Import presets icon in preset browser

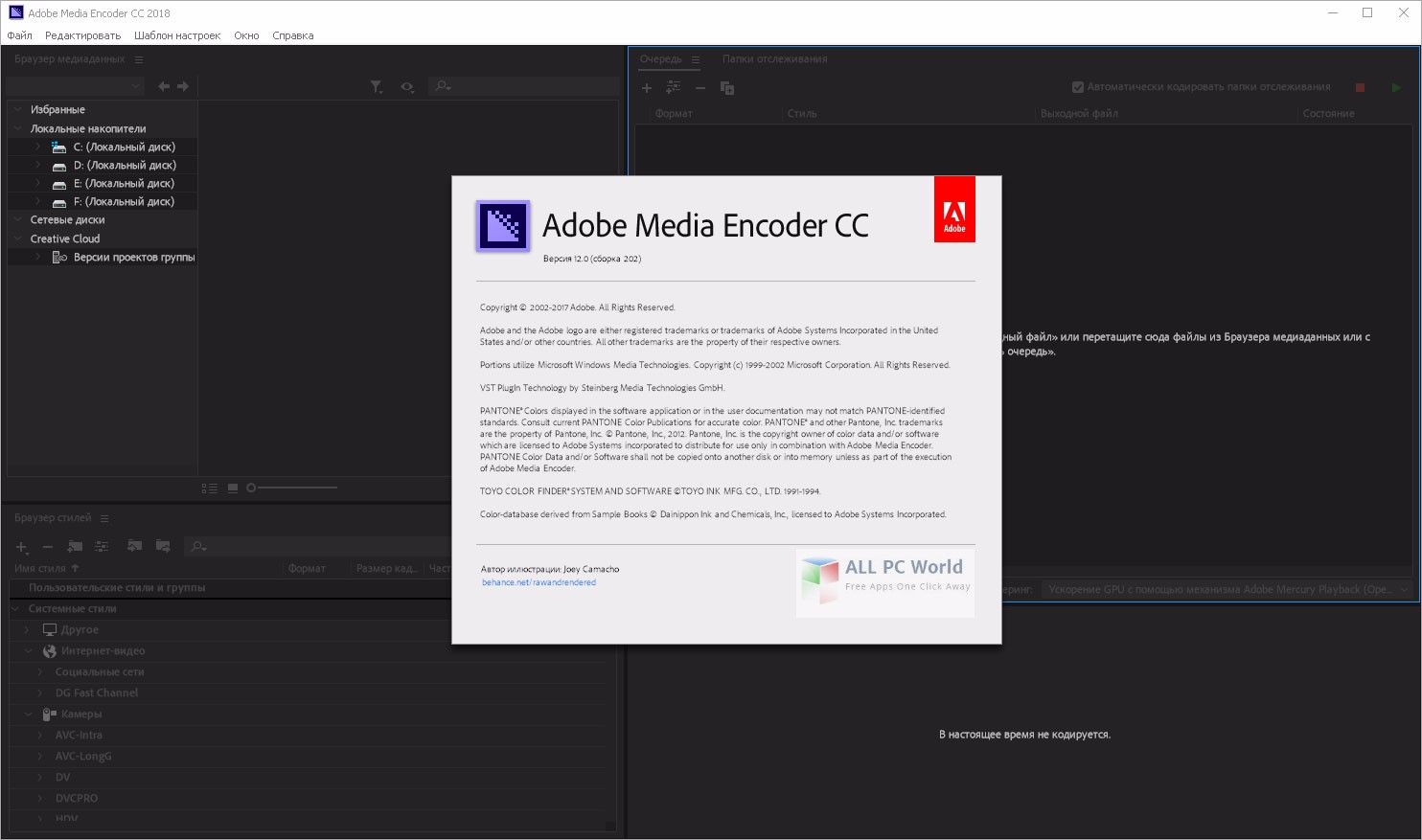[x=135, y=546]
